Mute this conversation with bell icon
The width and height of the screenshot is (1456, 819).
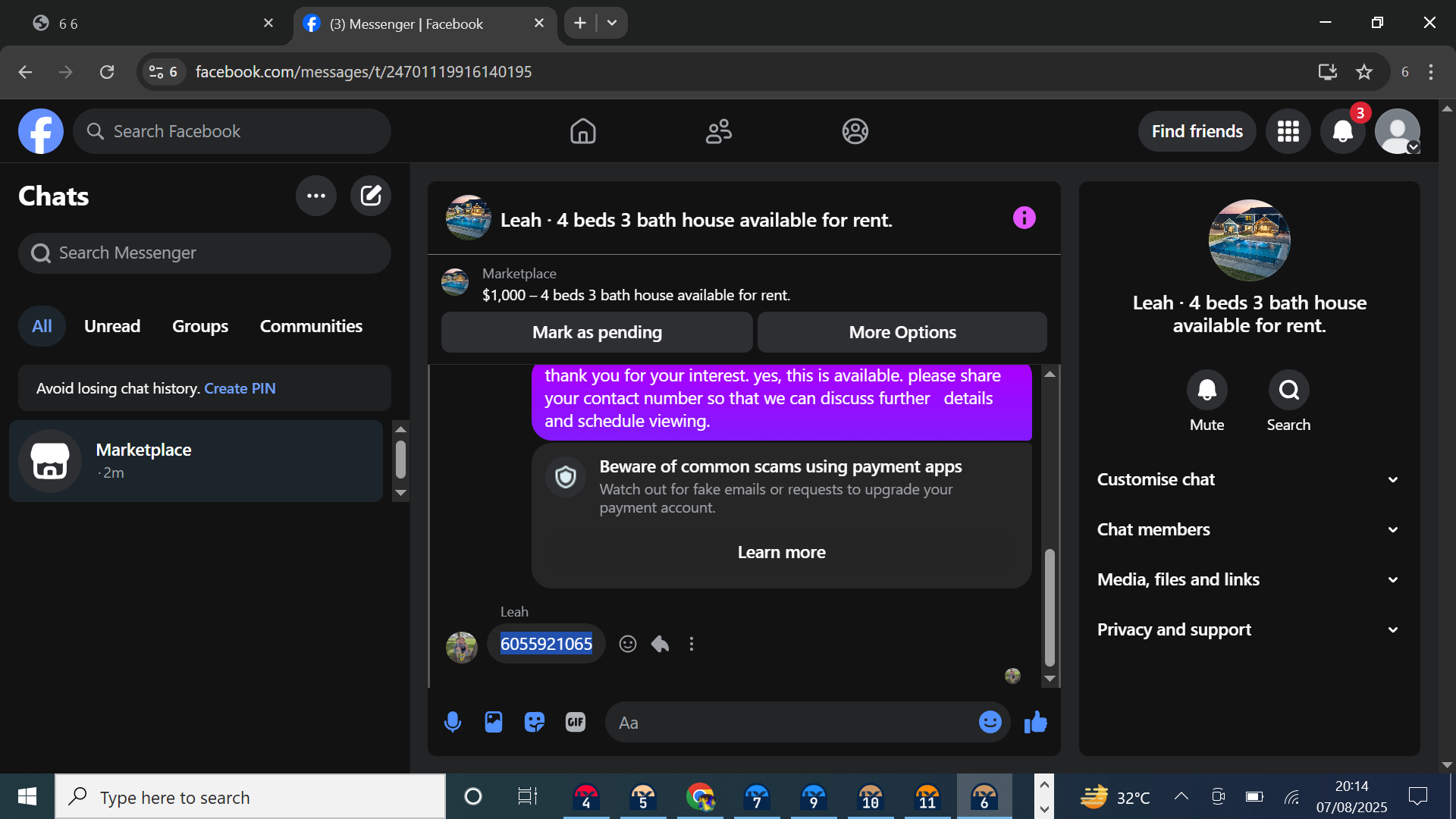(1207, 390)
